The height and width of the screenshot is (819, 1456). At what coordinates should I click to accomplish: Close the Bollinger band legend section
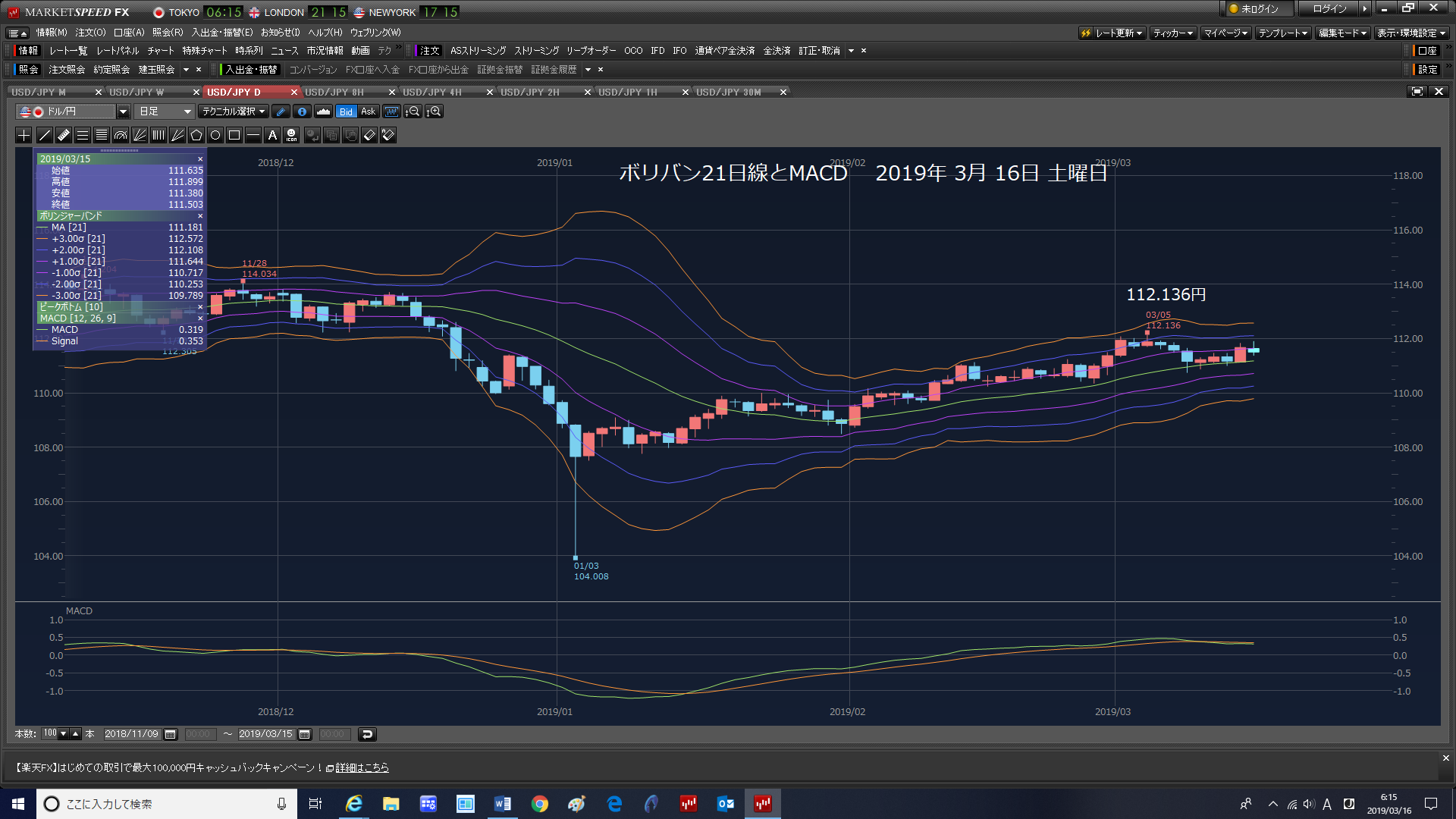(200, 216)
